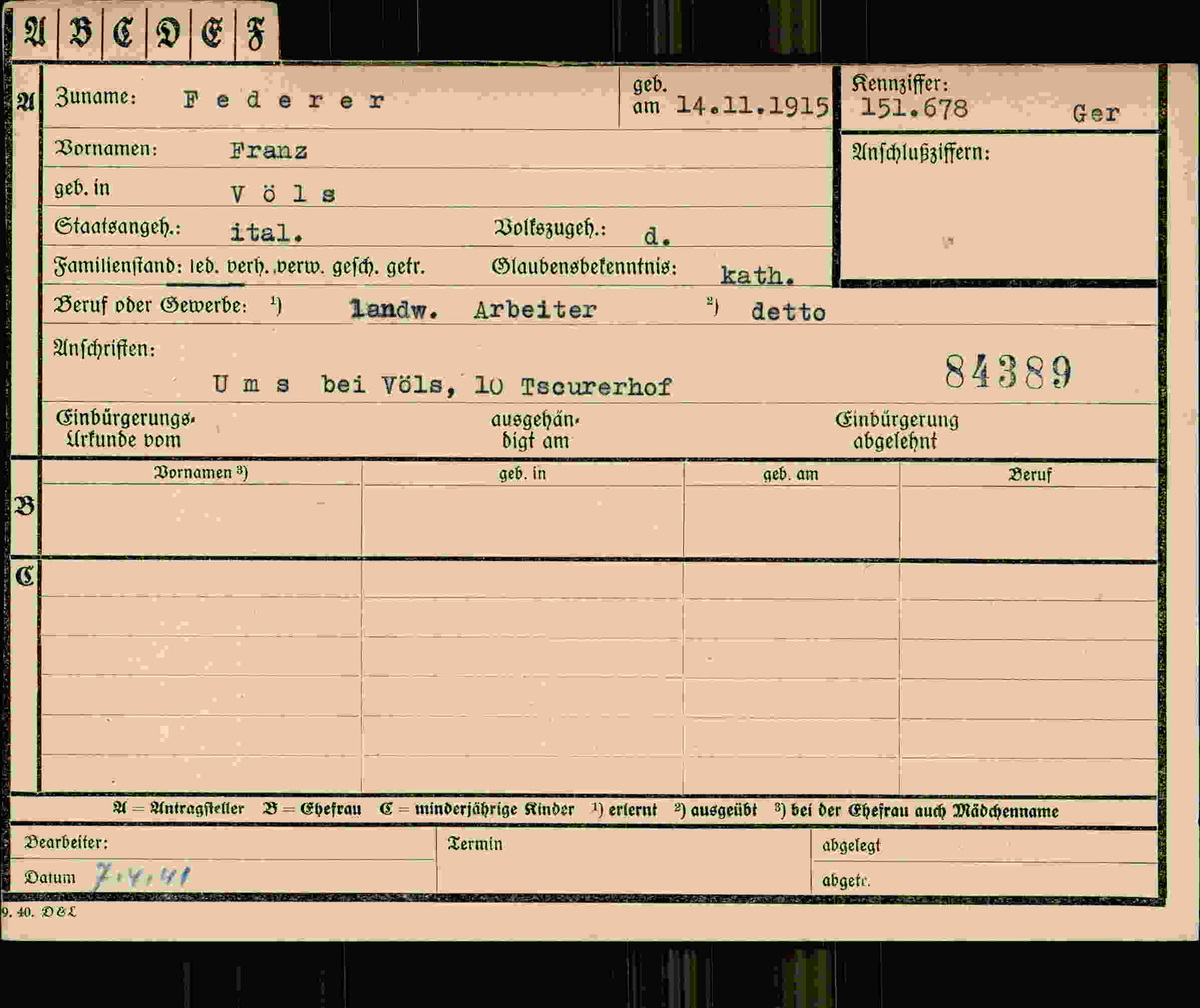Click the typed surname "Federer"
This screenshot has height=1008, width=1200.
284,101
